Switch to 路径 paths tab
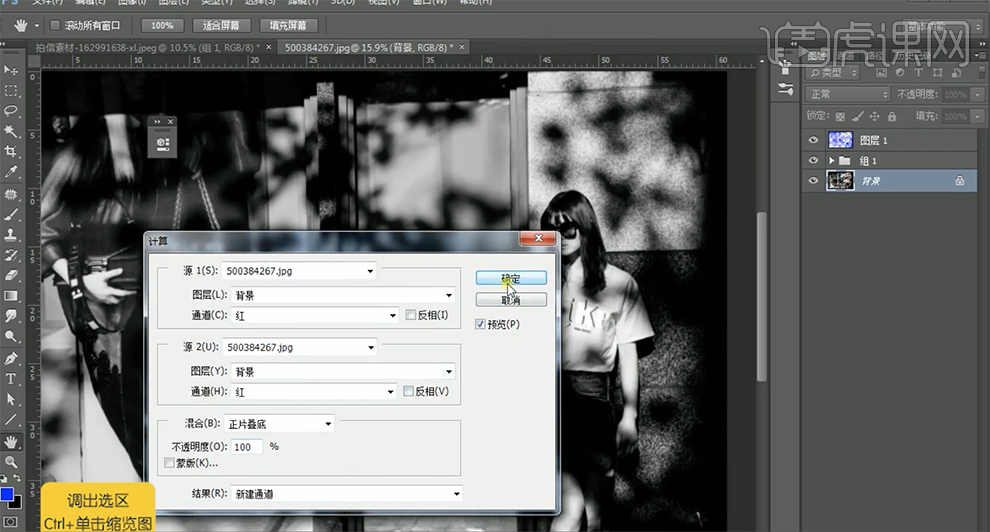The height and width of the screenshot is (532, 990). pos(875,56)
